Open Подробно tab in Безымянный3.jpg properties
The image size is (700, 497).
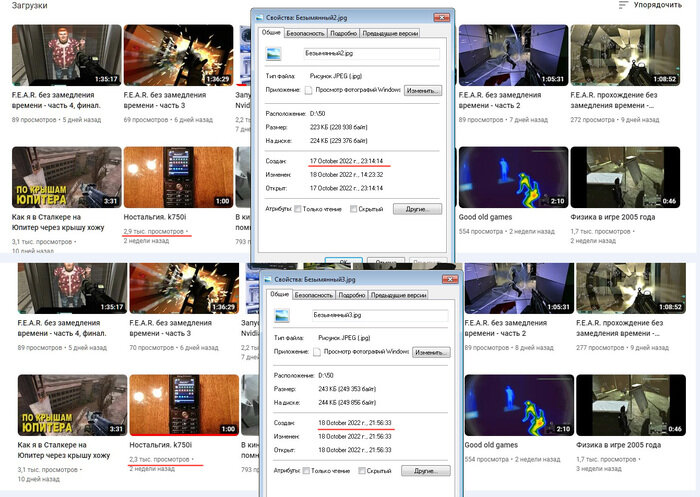pyautogui.click(x=352, y=295)
